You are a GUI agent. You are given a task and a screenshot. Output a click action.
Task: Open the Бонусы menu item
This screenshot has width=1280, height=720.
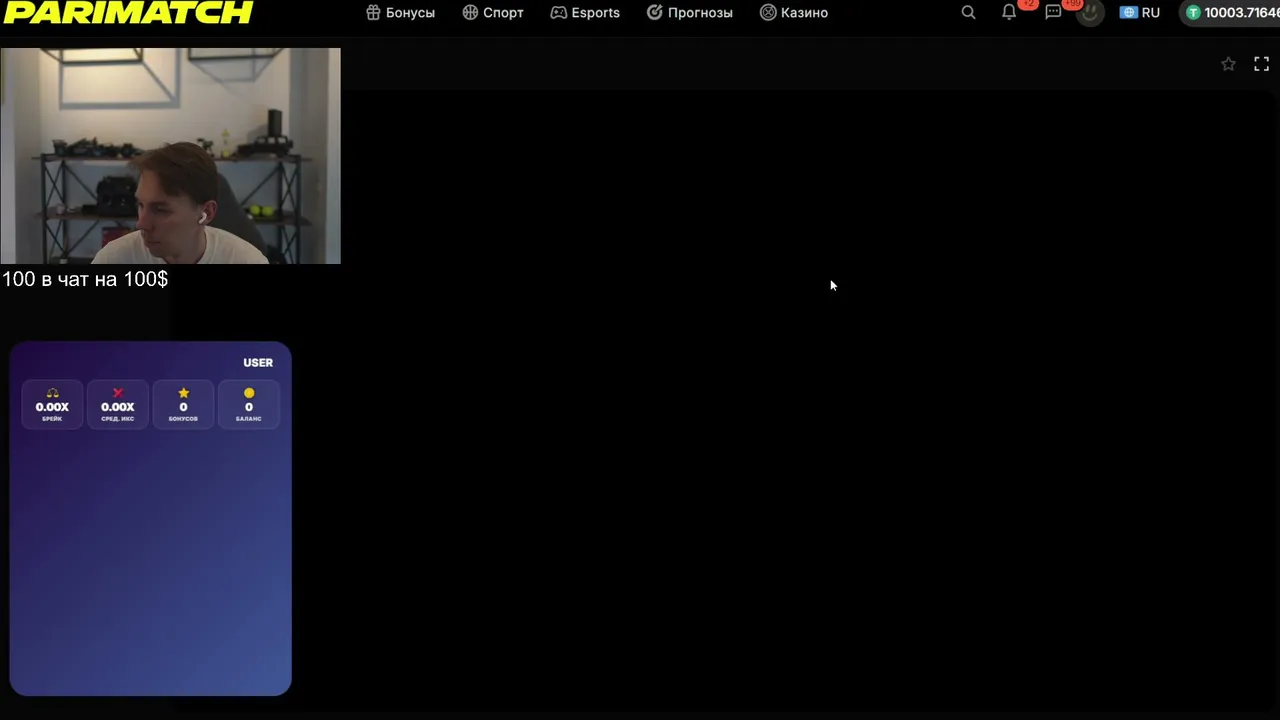coord(400,13)
